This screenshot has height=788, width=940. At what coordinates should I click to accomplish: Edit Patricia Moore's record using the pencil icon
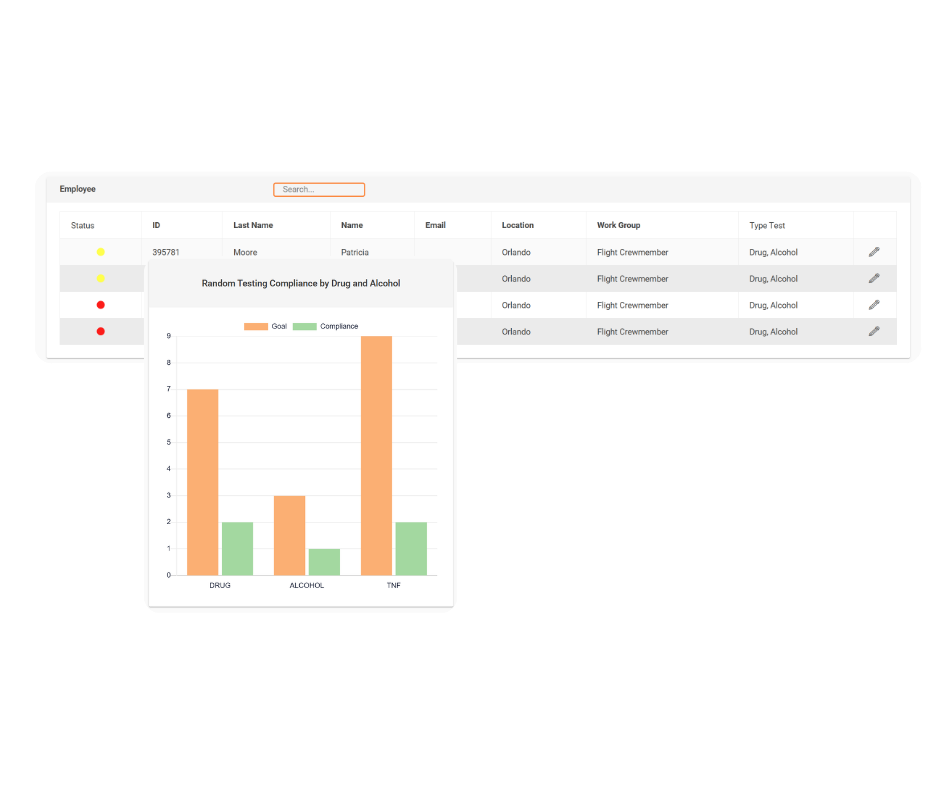873,252
